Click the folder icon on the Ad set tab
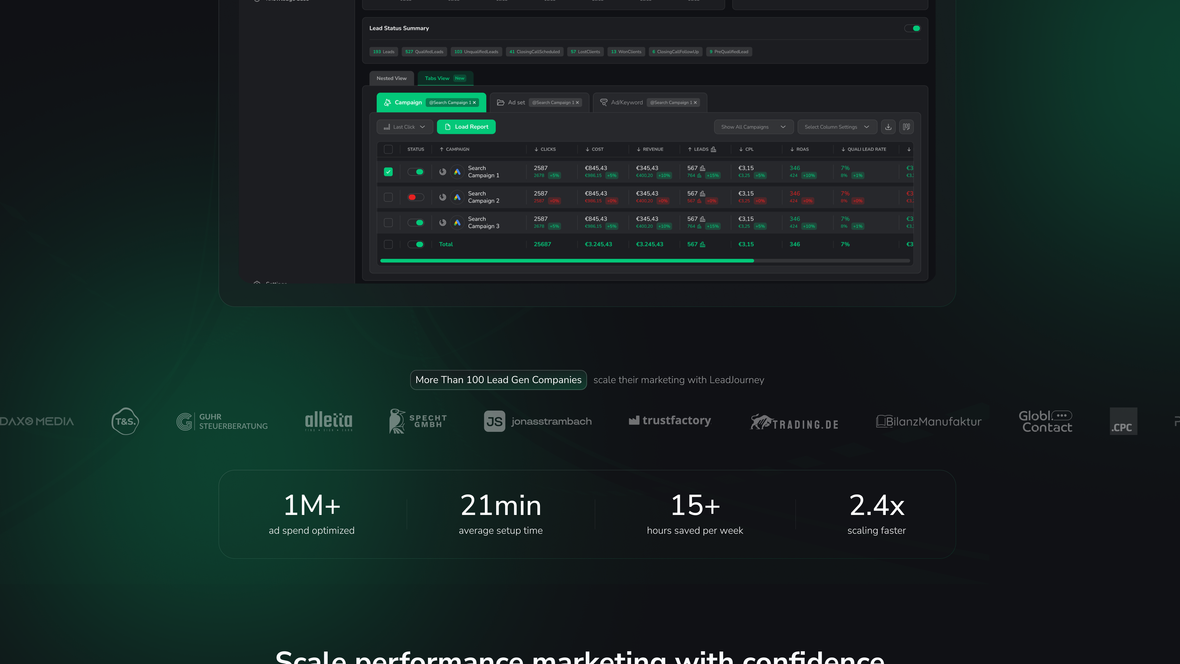 coord(499,103)
